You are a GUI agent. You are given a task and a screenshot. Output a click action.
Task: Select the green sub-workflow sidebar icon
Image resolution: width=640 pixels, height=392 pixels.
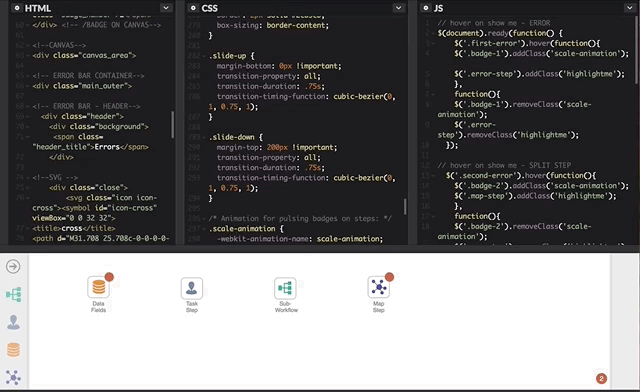(x=13, y=294)
